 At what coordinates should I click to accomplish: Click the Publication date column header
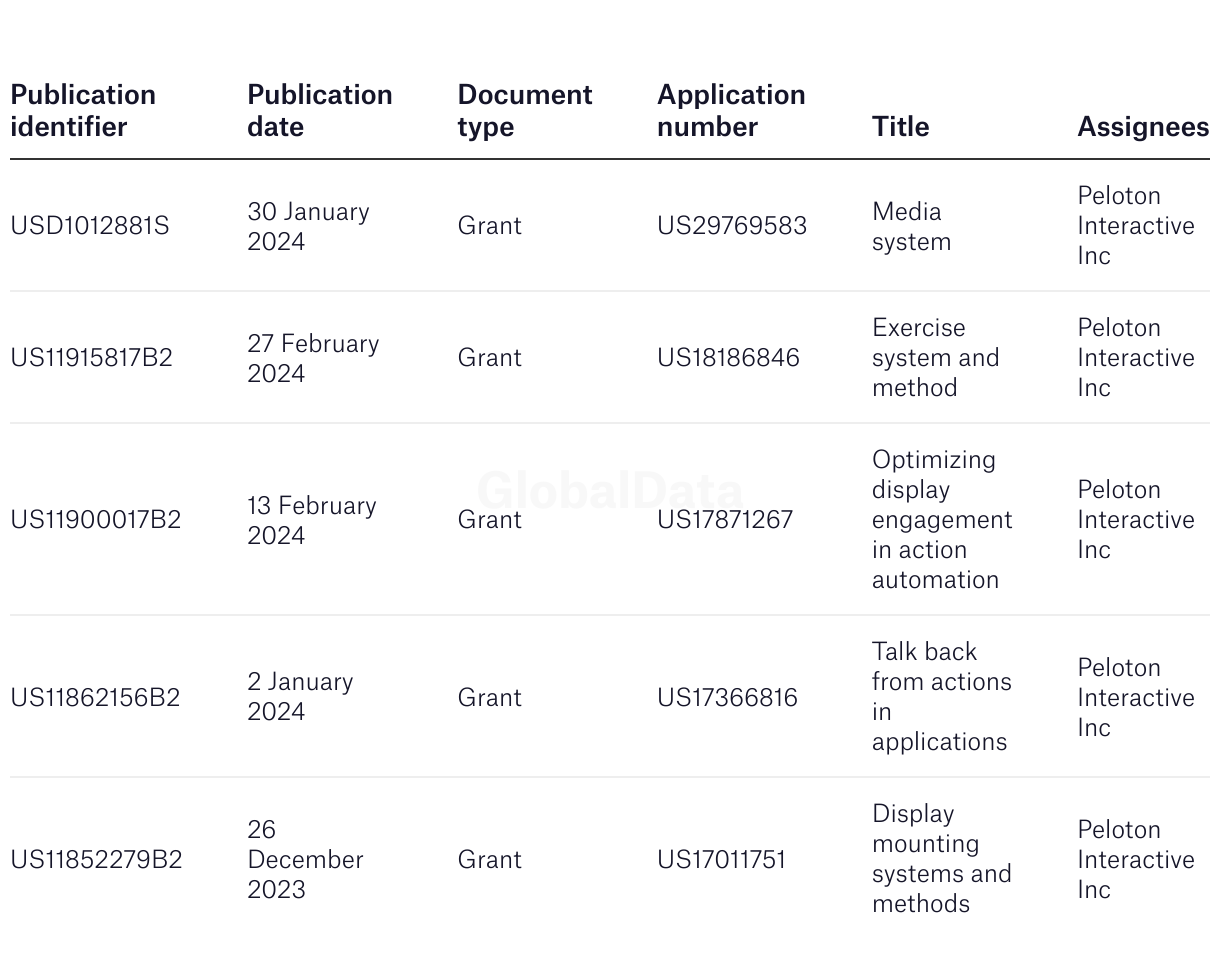[x=319, y=110]
